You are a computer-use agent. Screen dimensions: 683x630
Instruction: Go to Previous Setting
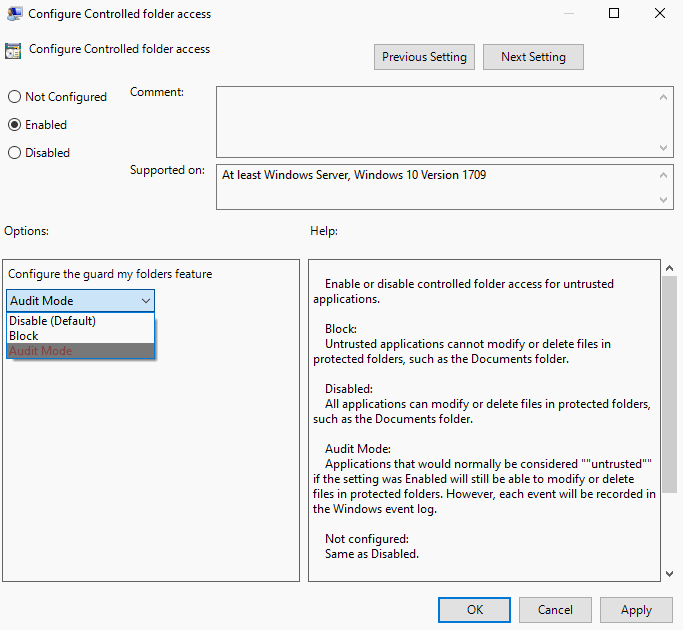(424, 57)
